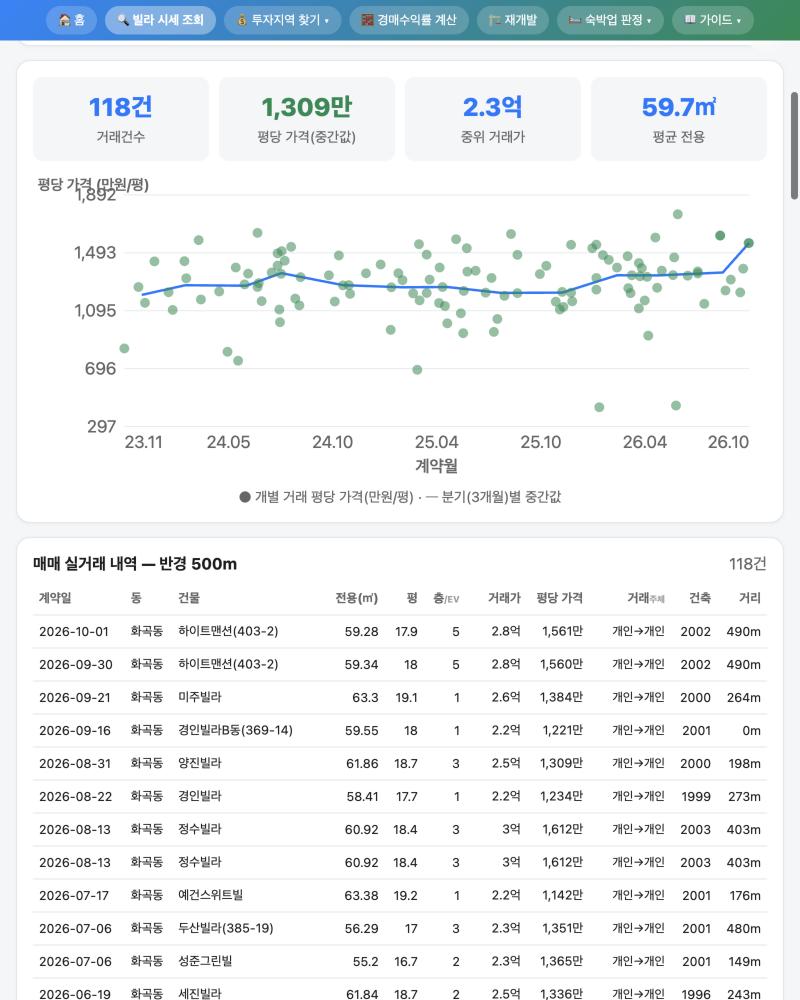800x1000 pixels.
Task: Click 미주빌라 building name
Action: [x=200, y=697]
